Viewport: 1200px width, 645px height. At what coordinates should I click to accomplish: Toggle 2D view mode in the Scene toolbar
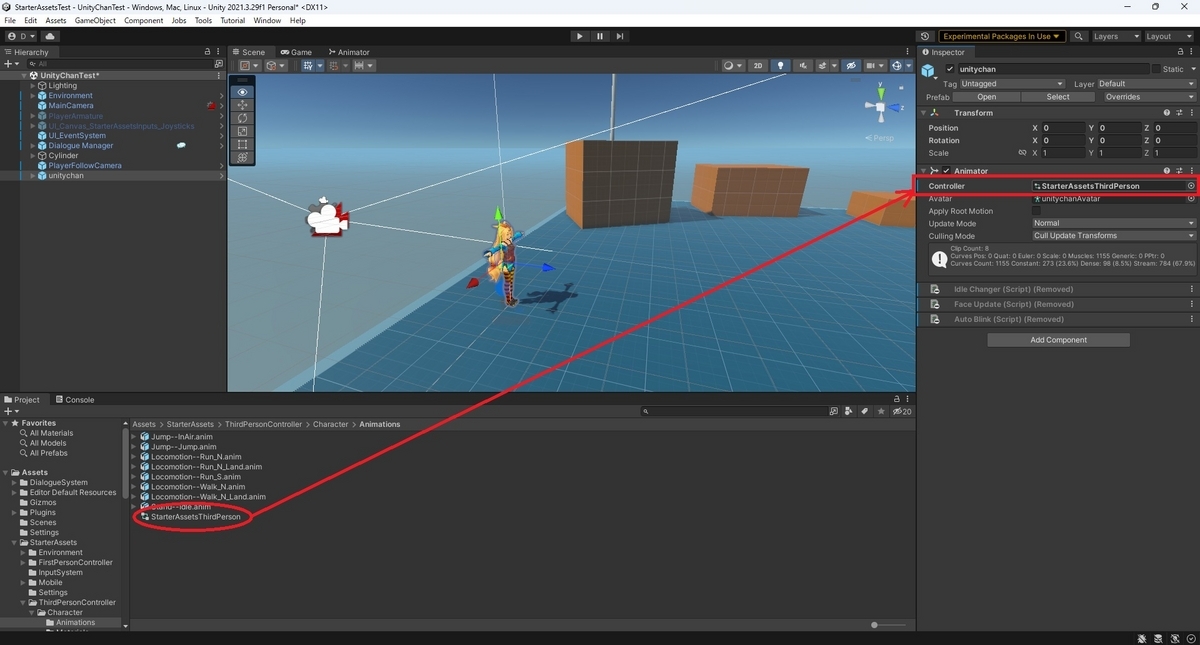[758, 66]
